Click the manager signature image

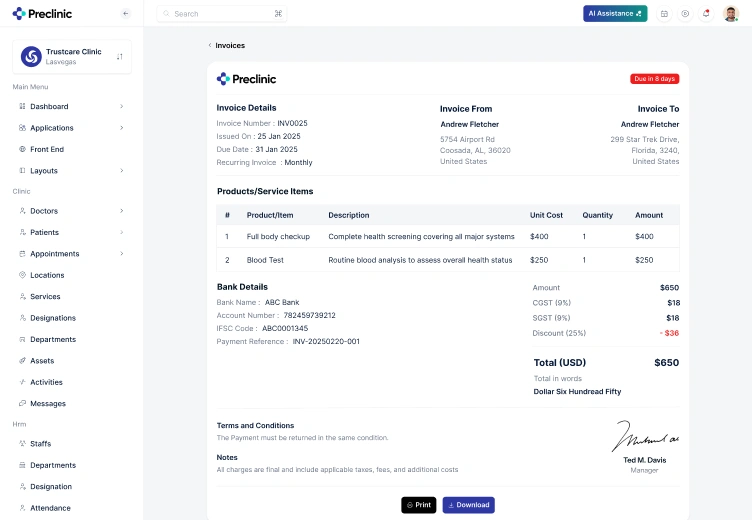click(x=645, y=436)
